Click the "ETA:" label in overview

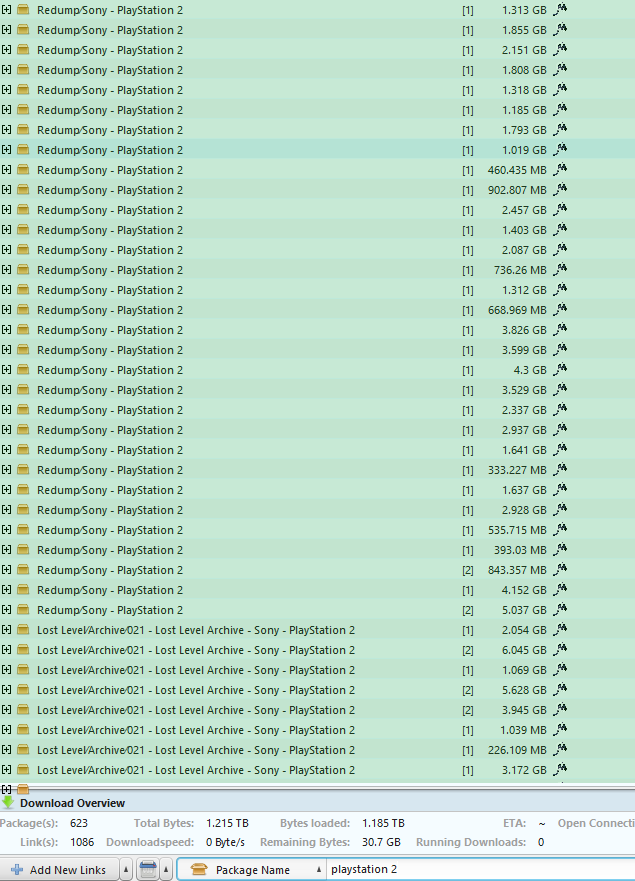[x=514, y=823]
